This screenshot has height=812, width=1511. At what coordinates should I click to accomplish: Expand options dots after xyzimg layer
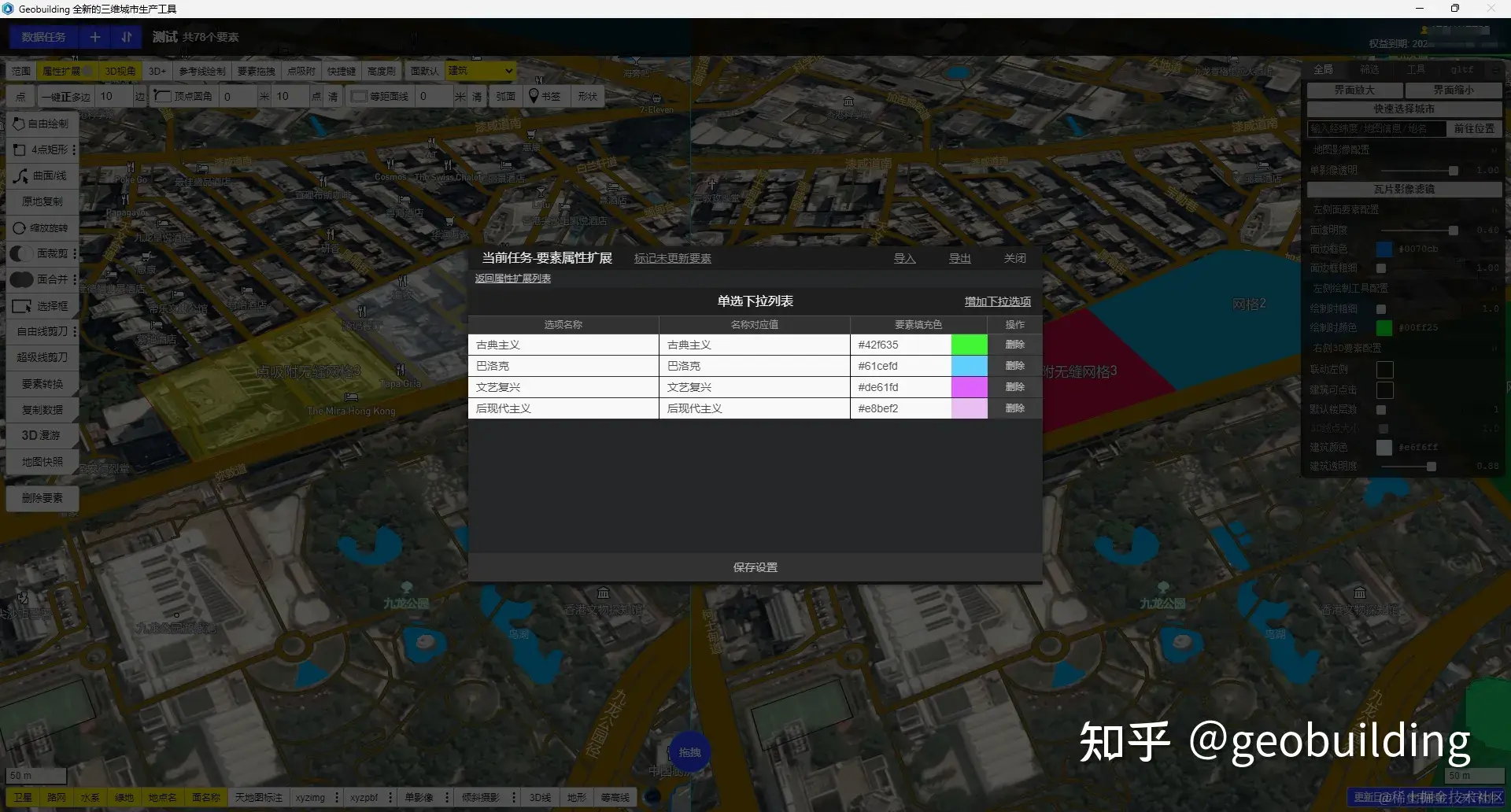[x=337, y=797]
